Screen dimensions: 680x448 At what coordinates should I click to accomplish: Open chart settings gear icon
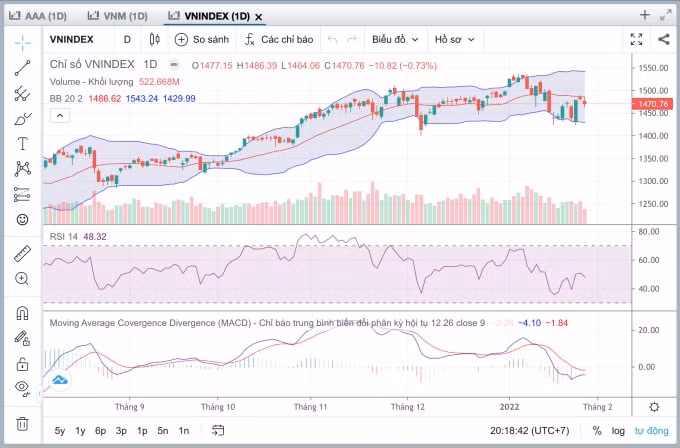point(654,407)
